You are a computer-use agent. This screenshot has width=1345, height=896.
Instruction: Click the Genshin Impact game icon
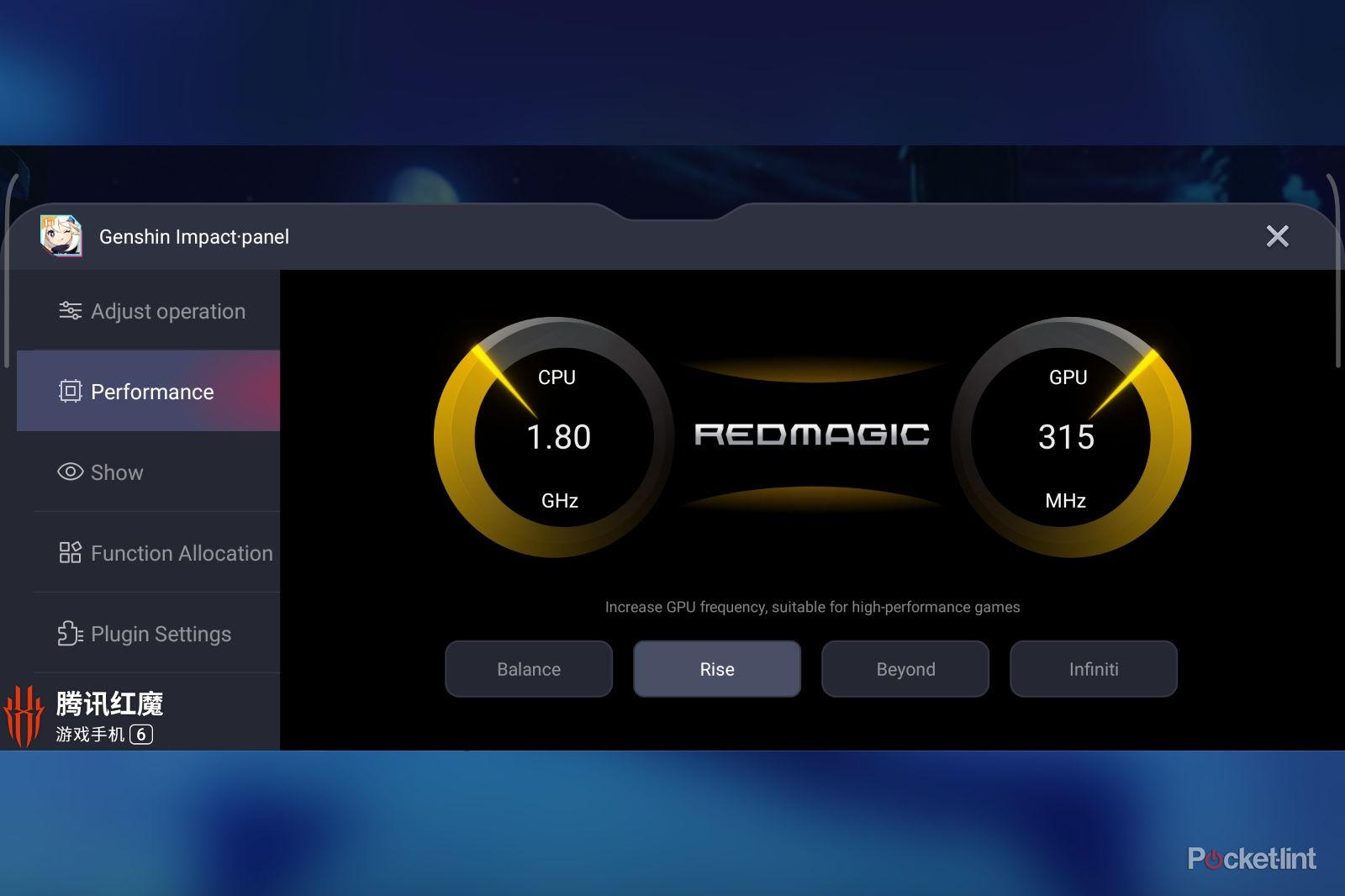(61, 235)
